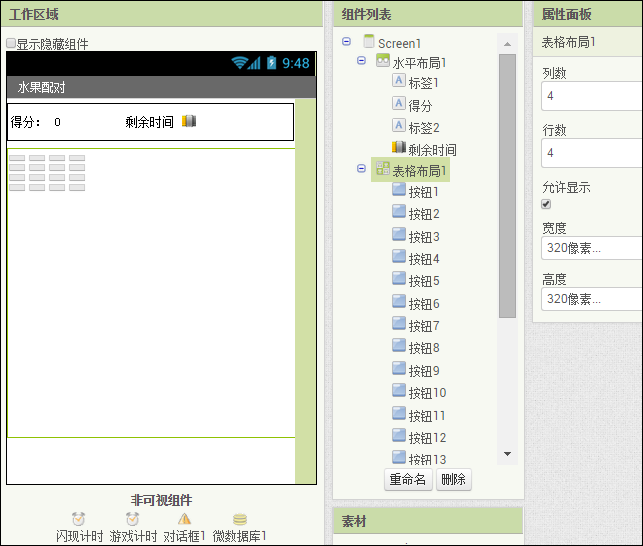Click the Screen1 component icon
The width and height of the screenshot is (643, 546).
point(369,41)
